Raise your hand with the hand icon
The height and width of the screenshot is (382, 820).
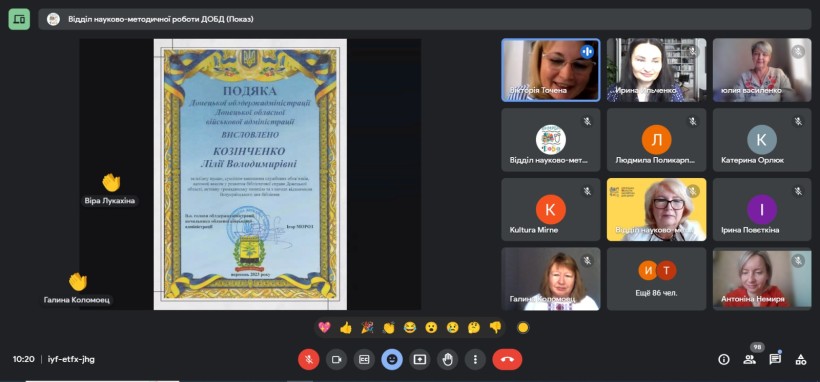(x=447, y=359)
